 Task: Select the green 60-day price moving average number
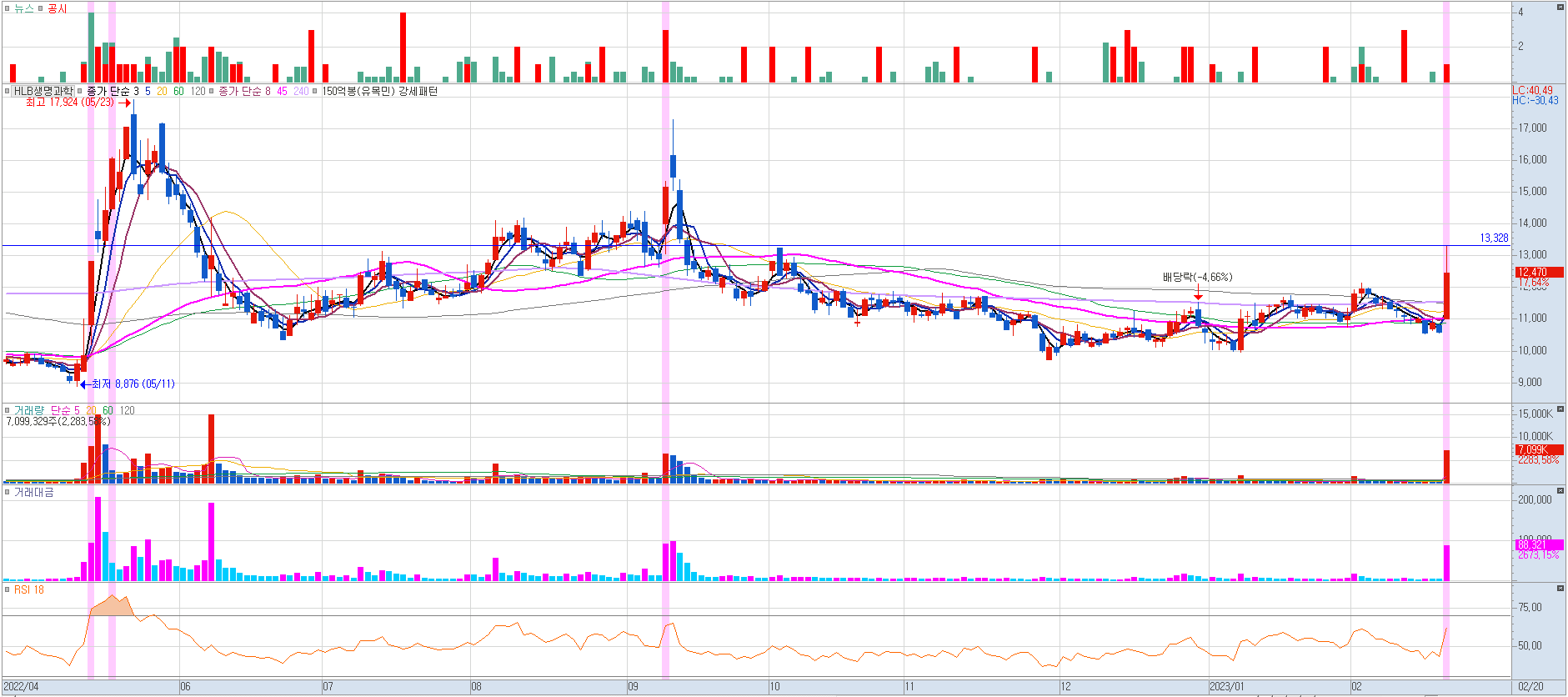tap(178, 91)
